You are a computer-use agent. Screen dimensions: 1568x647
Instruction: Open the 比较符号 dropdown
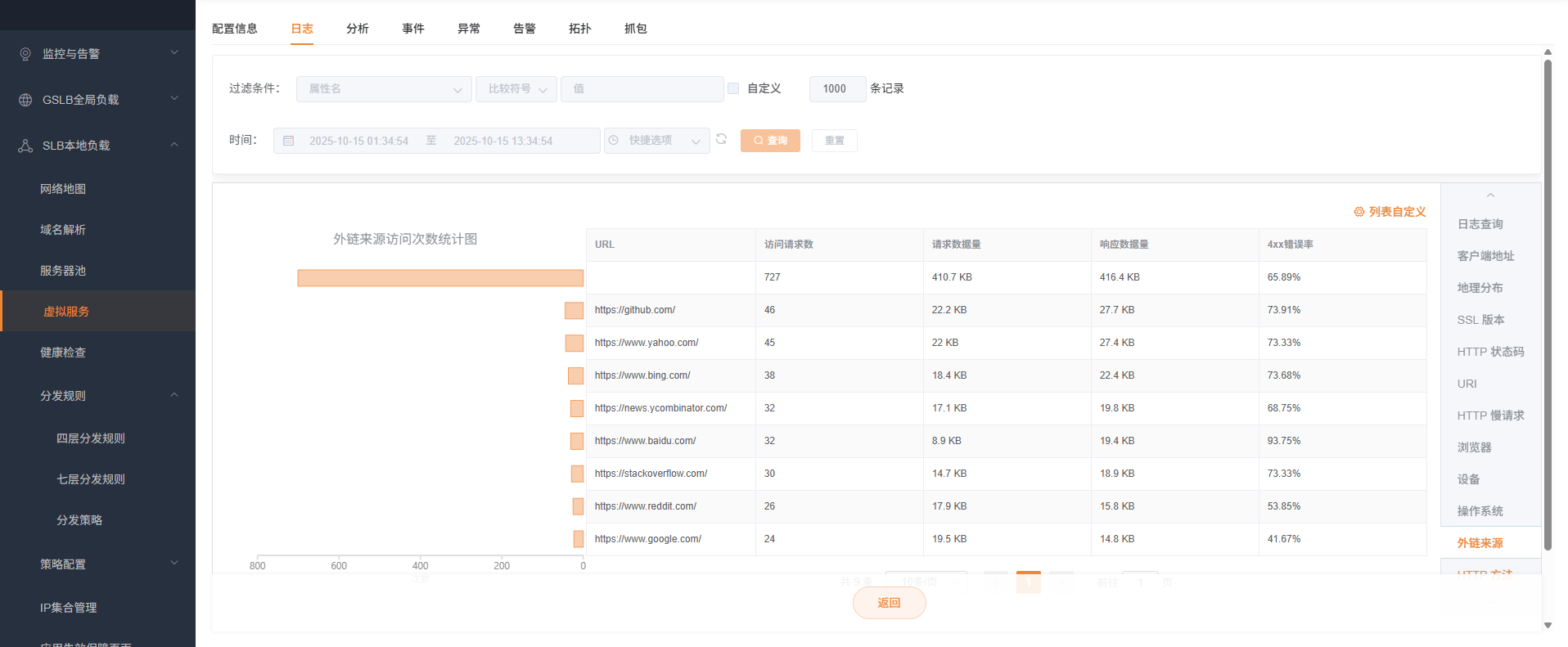pyautogui.click(x=516, y=89)
